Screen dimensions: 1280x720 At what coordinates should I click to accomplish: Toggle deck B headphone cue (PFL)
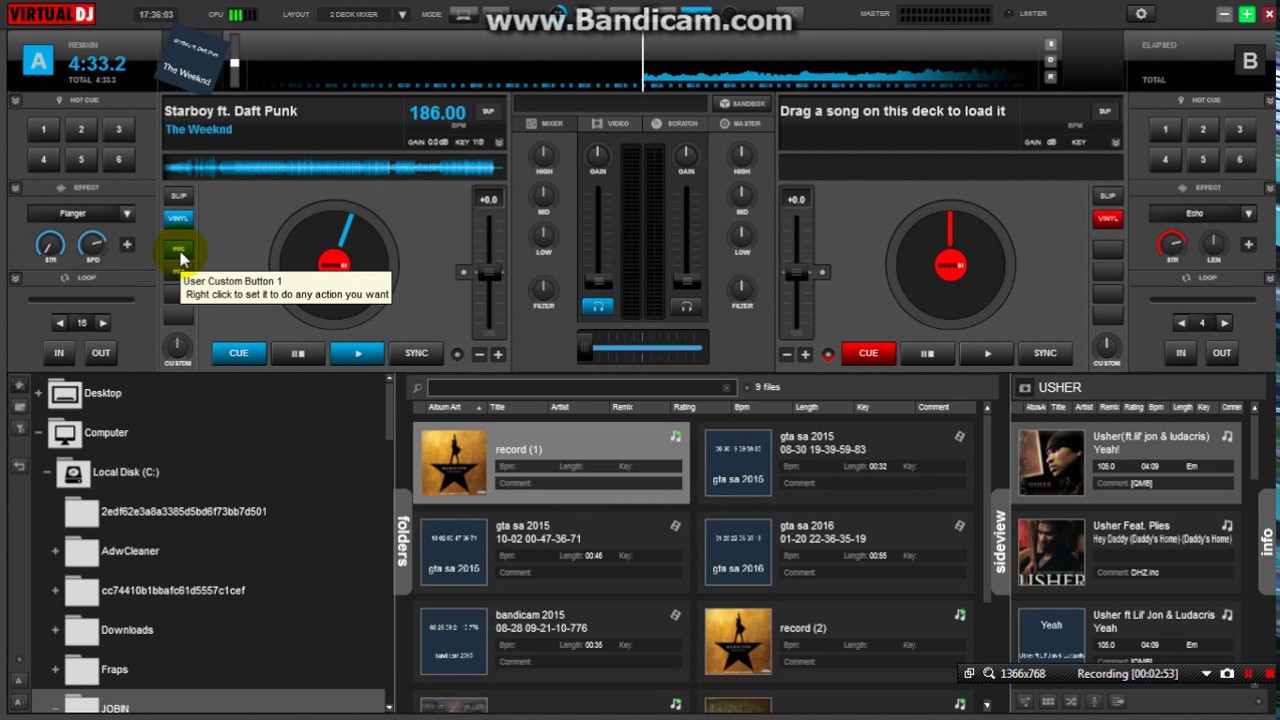tap(687, 307)
